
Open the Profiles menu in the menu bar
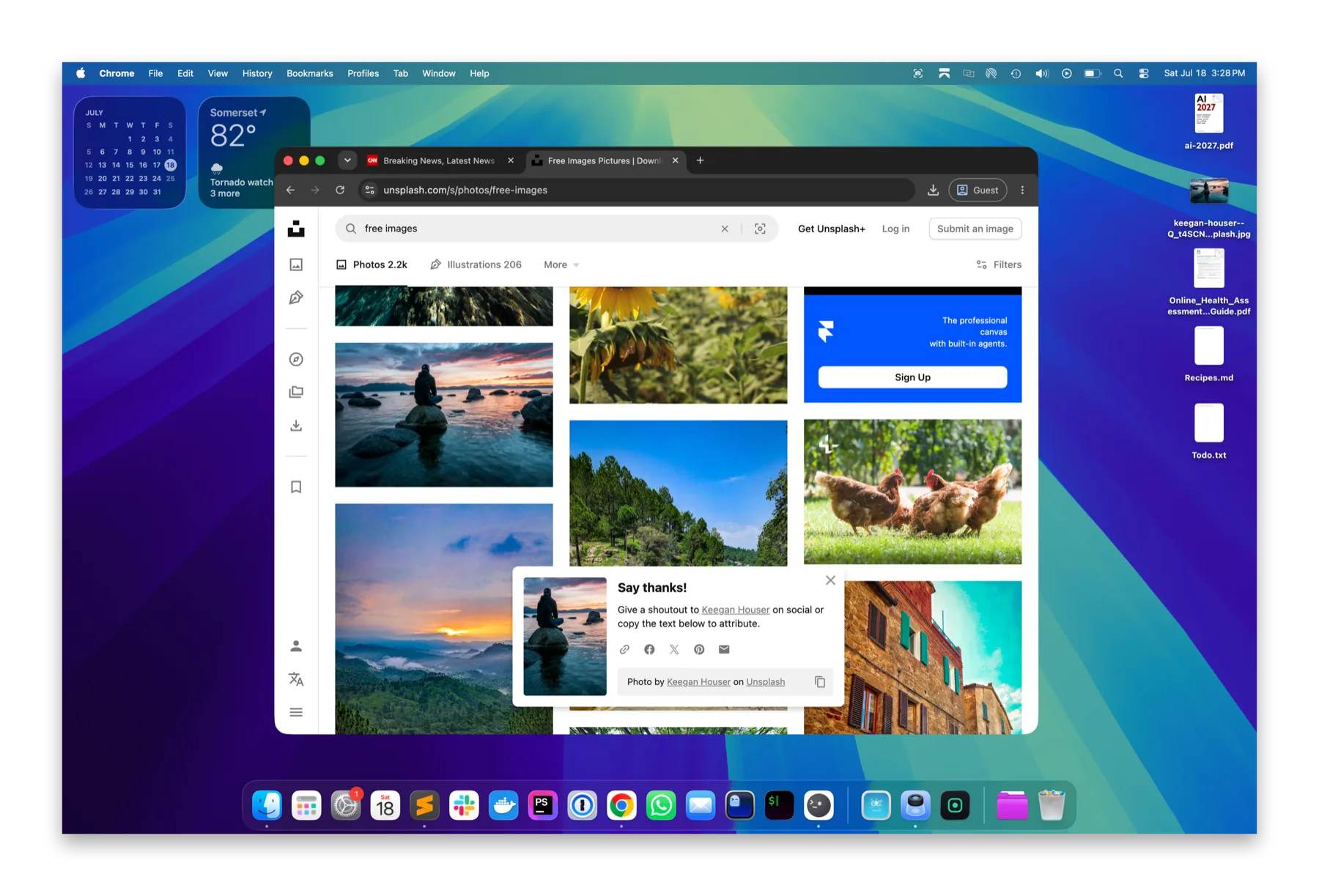click(363, 73)
